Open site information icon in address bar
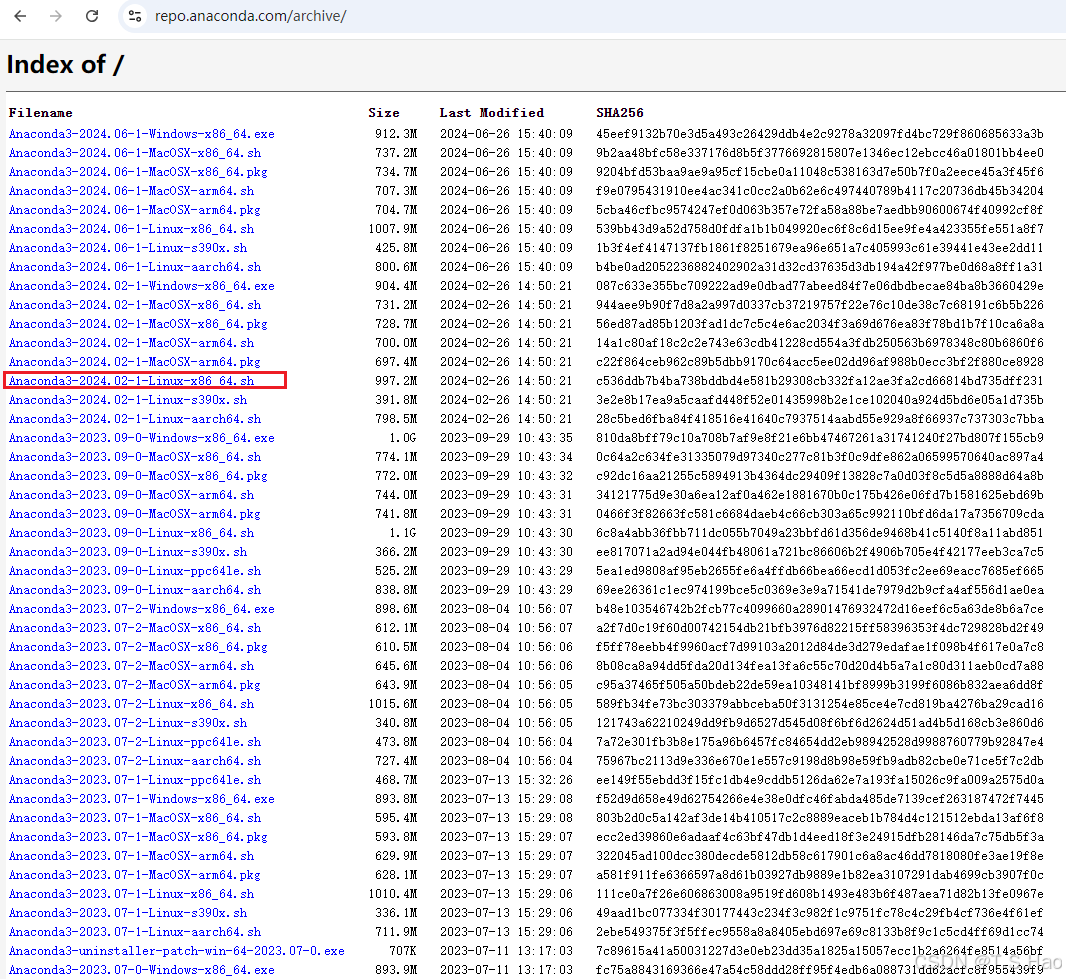The image size is (1066, 979). [x=135, y=16]
